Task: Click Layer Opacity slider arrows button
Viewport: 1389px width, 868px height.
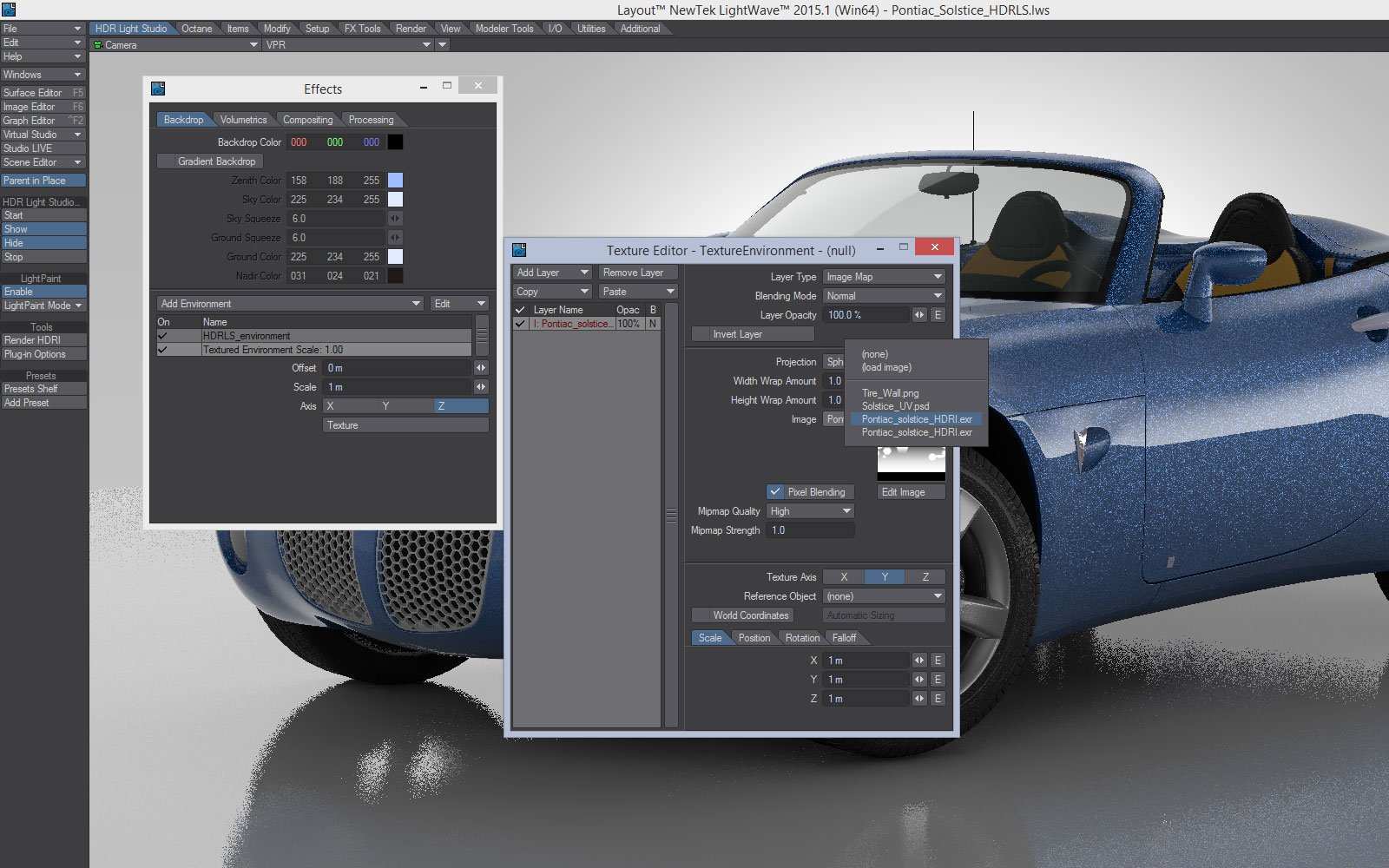Action: click(x=919, y=315)
